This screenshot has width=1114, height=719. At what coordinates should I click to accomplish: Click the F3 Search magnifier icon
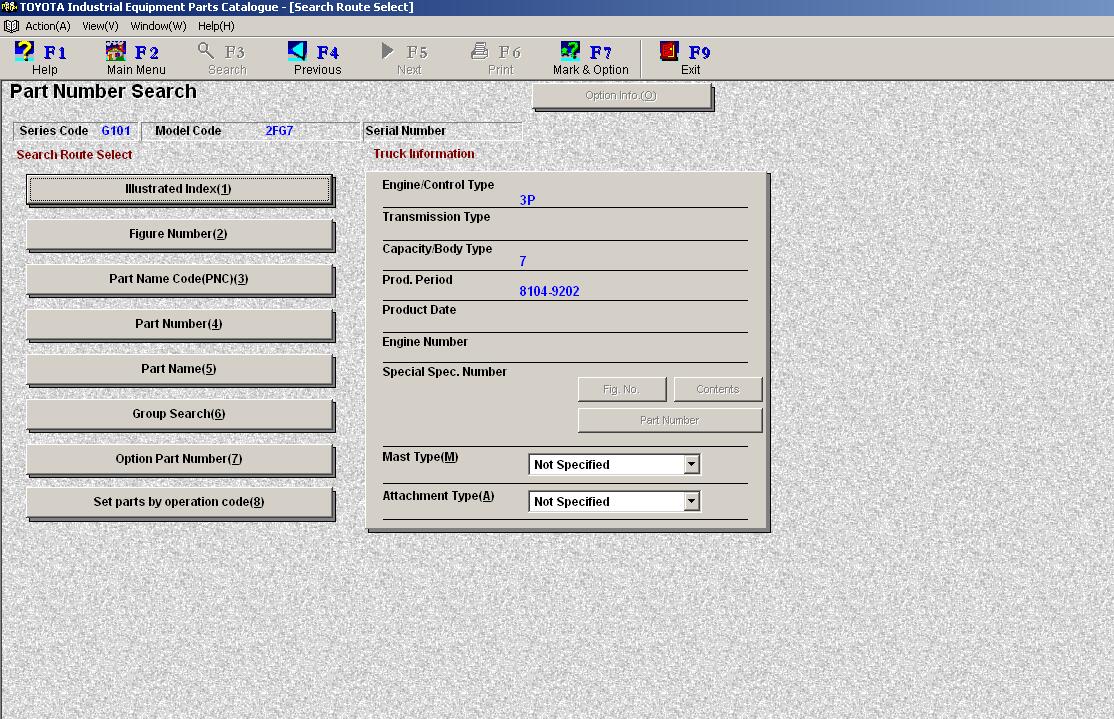pyautogui.click(x=206, y=50)
